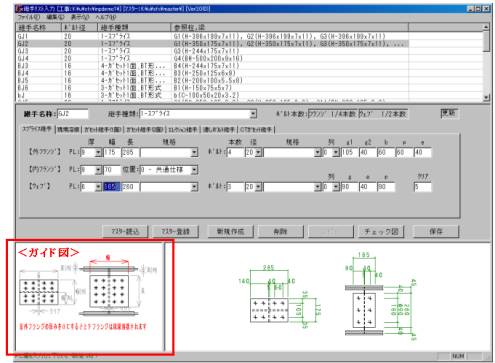Click the 削除 button

click(x=280, y=231)
